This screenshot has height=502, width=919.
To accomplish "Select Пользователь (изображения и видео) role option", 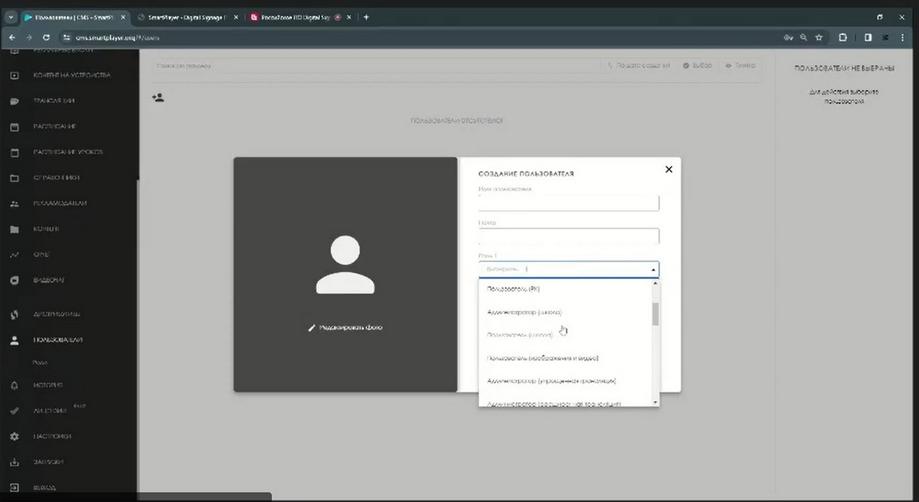I will [x=543, y=358].
